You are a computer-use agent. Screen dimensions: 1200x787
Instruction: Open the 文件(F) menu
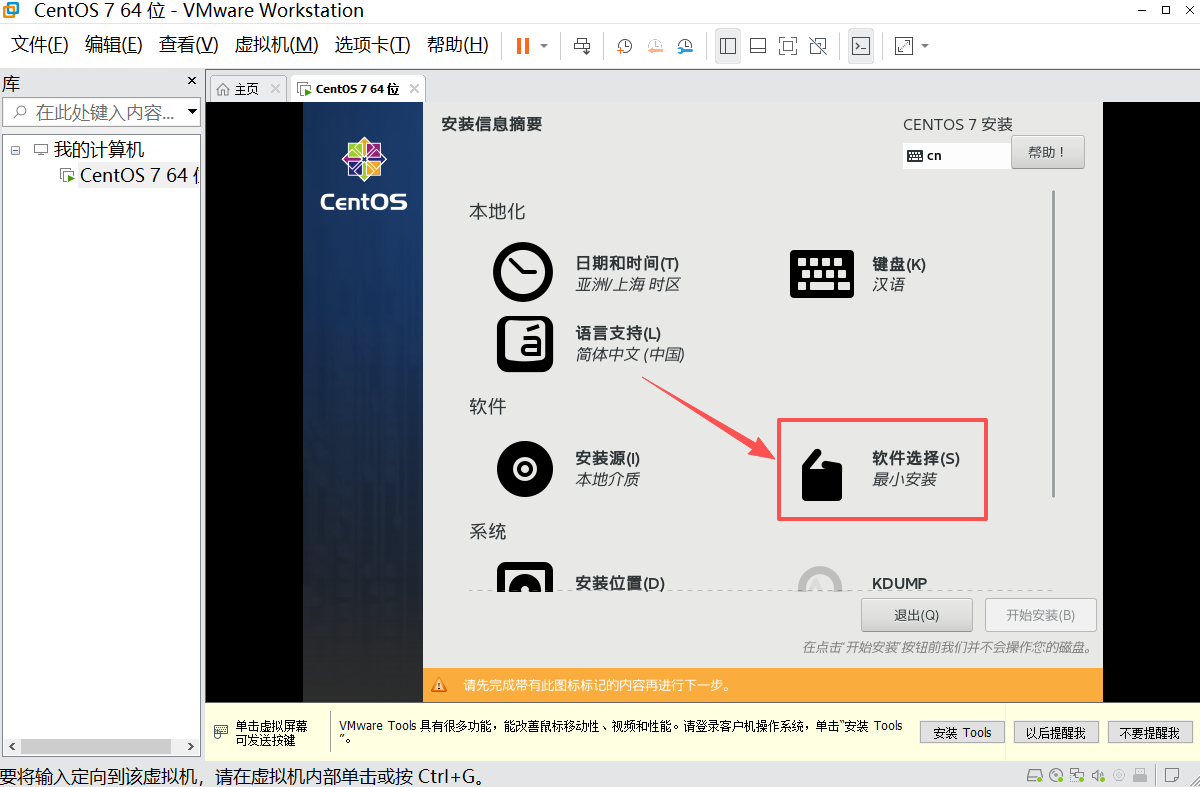pos(40,45)
